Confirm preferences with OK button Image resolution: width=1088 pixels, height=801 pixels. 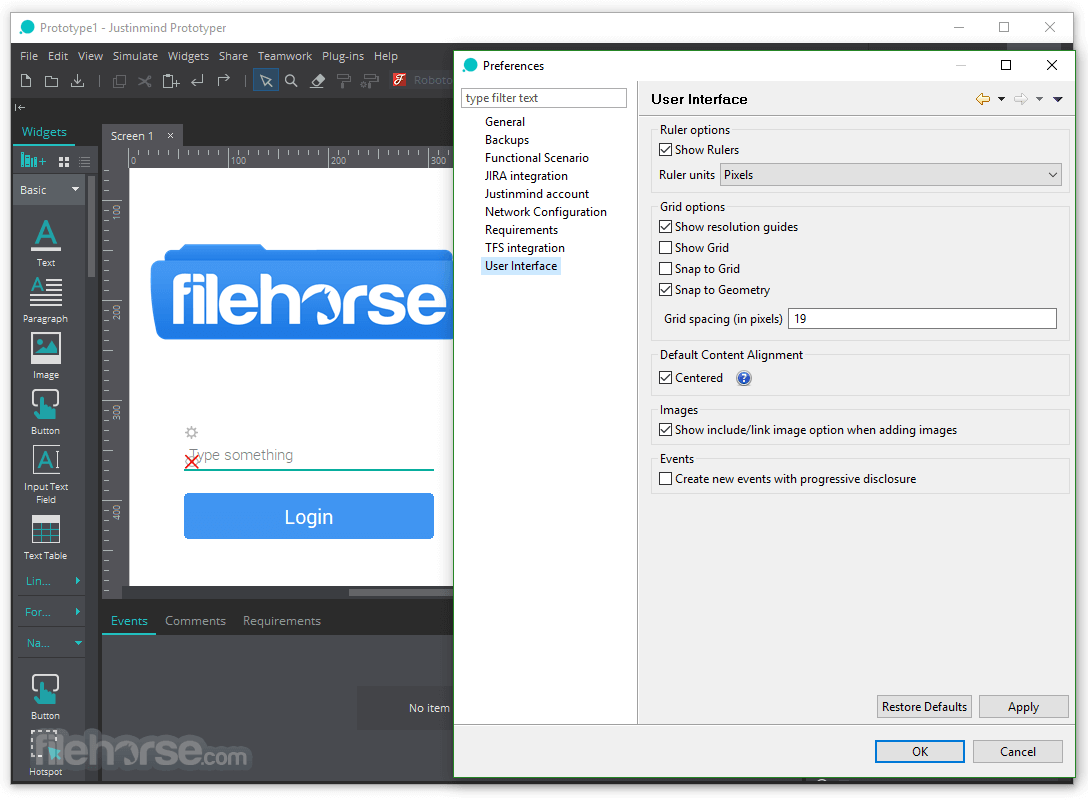(920, 752)
